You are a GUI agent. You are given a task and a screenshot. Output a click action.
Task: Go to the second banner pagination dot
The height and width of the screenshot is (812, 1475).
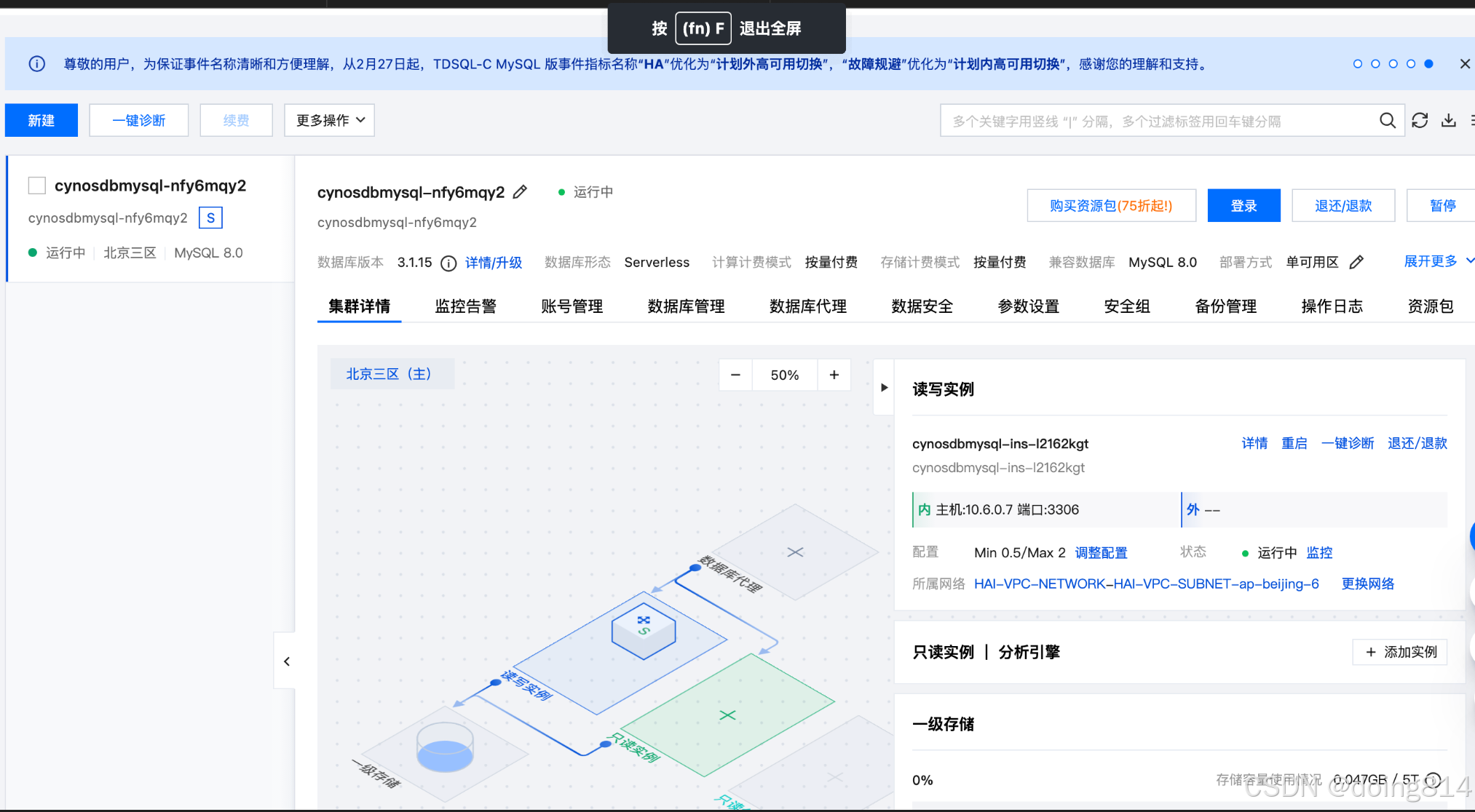(x=1375, y=64)
